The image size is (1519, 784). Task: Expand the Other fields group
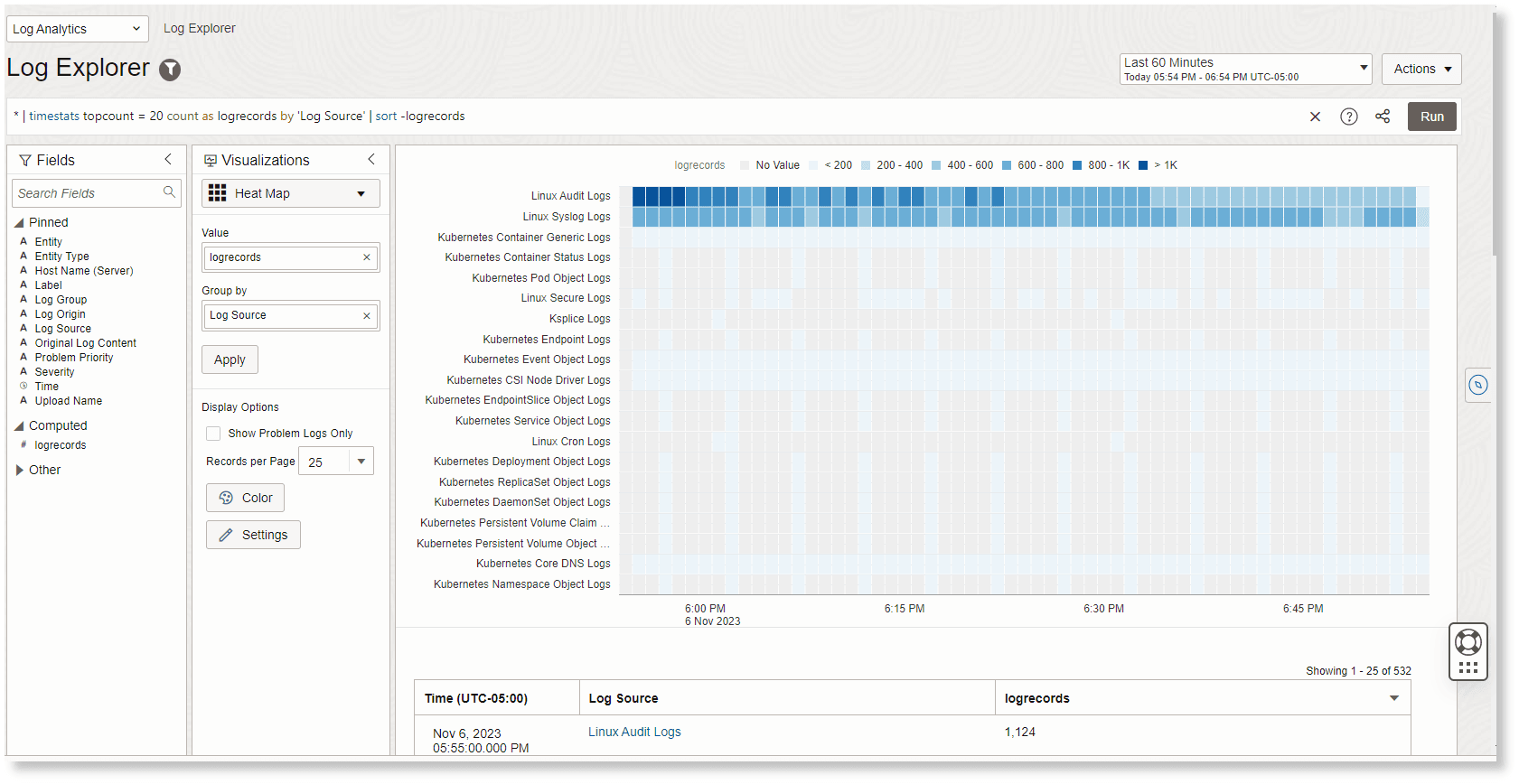(20, 470)
